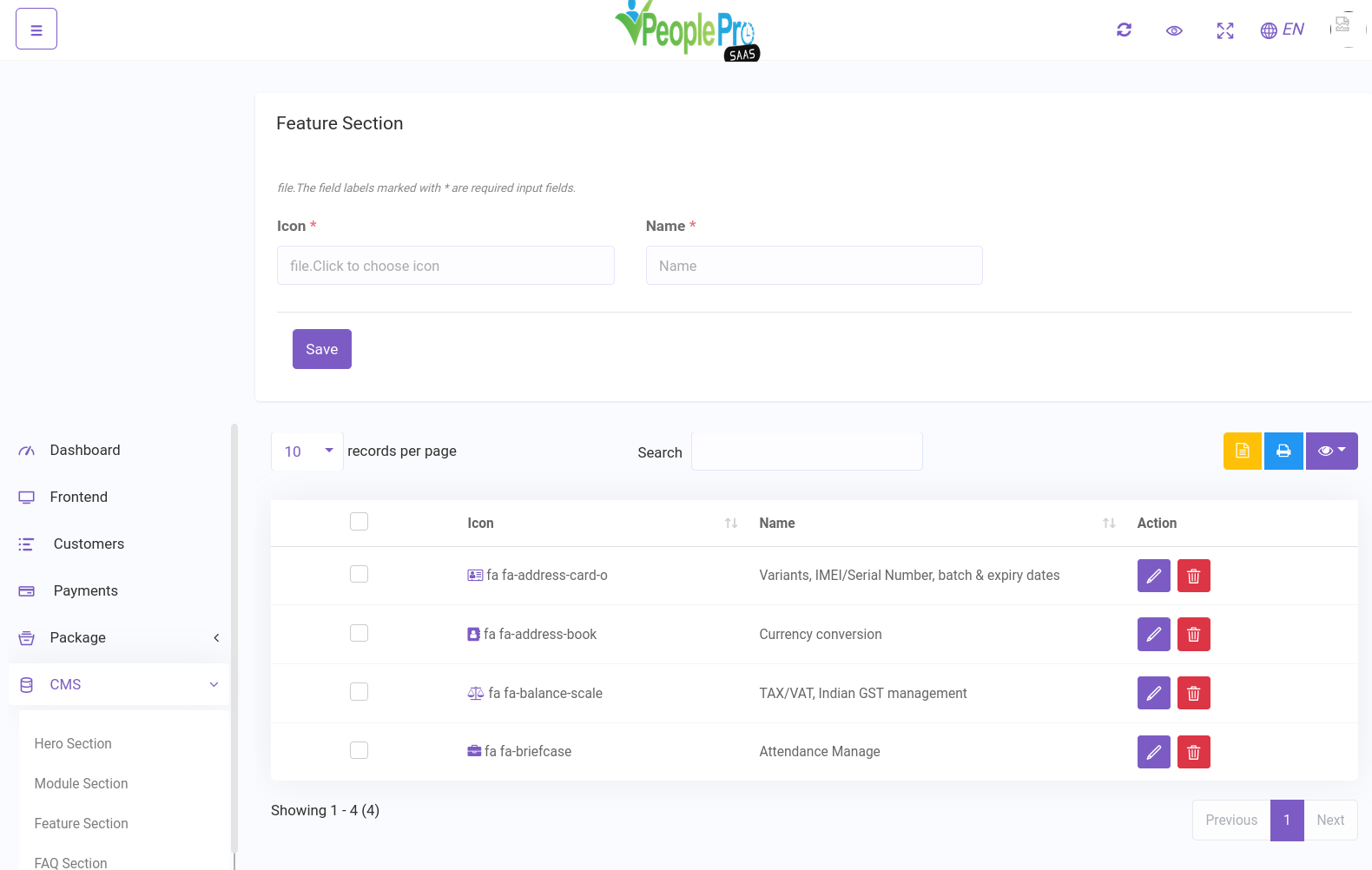This screenshot has width=1372, height=870.
Task: Click the hamburger menu toggle button
Action: point(36,30)
